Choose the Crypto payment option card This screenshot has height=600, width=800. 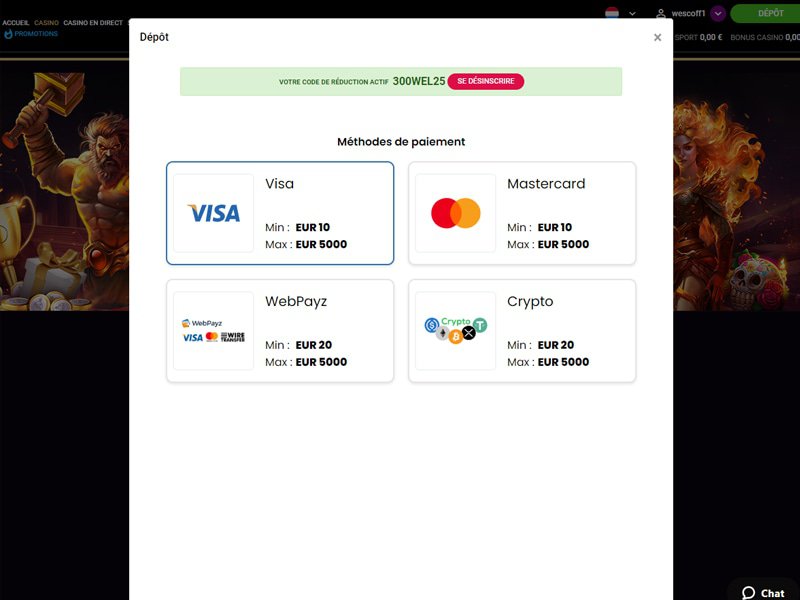point(522,331)
